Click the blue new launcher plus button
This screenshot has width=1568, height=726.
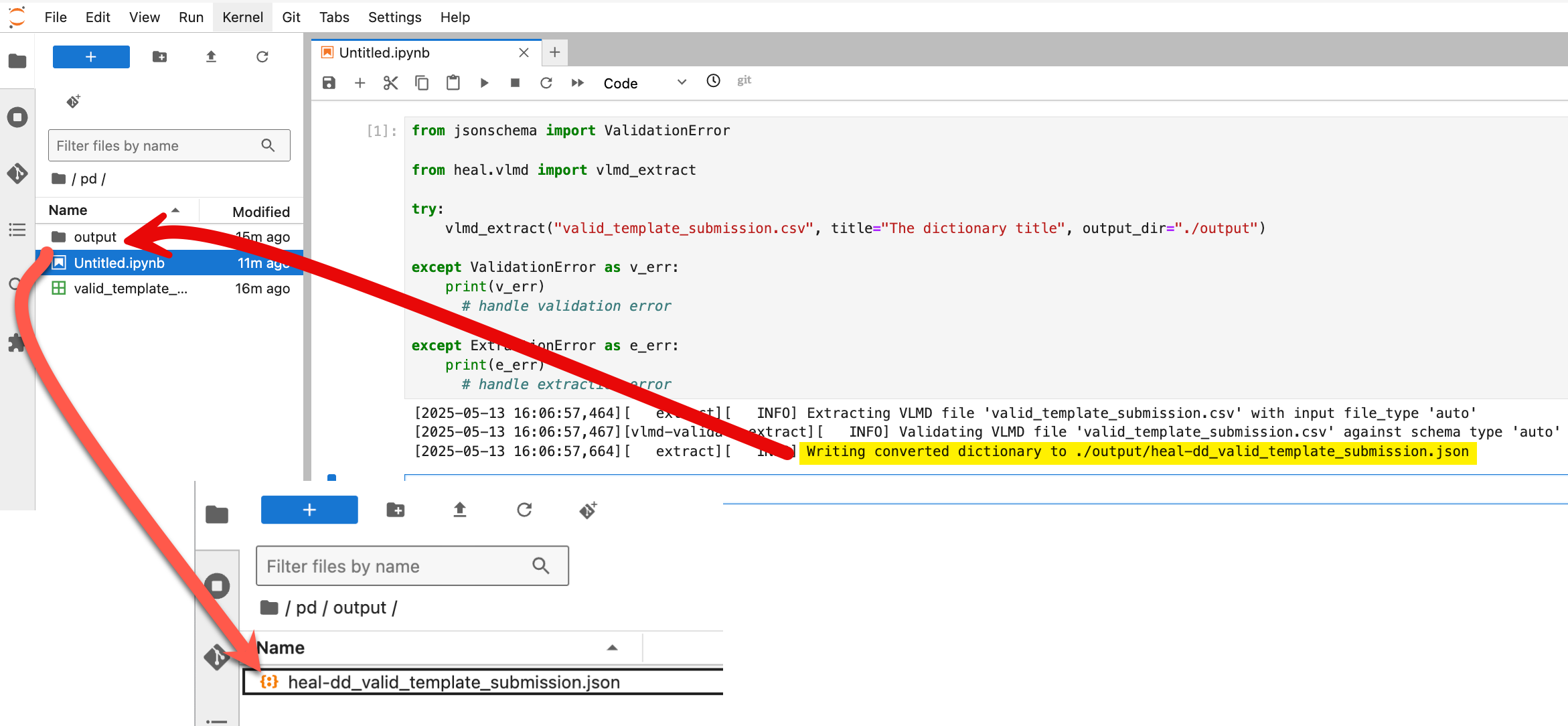click(91, 57)
